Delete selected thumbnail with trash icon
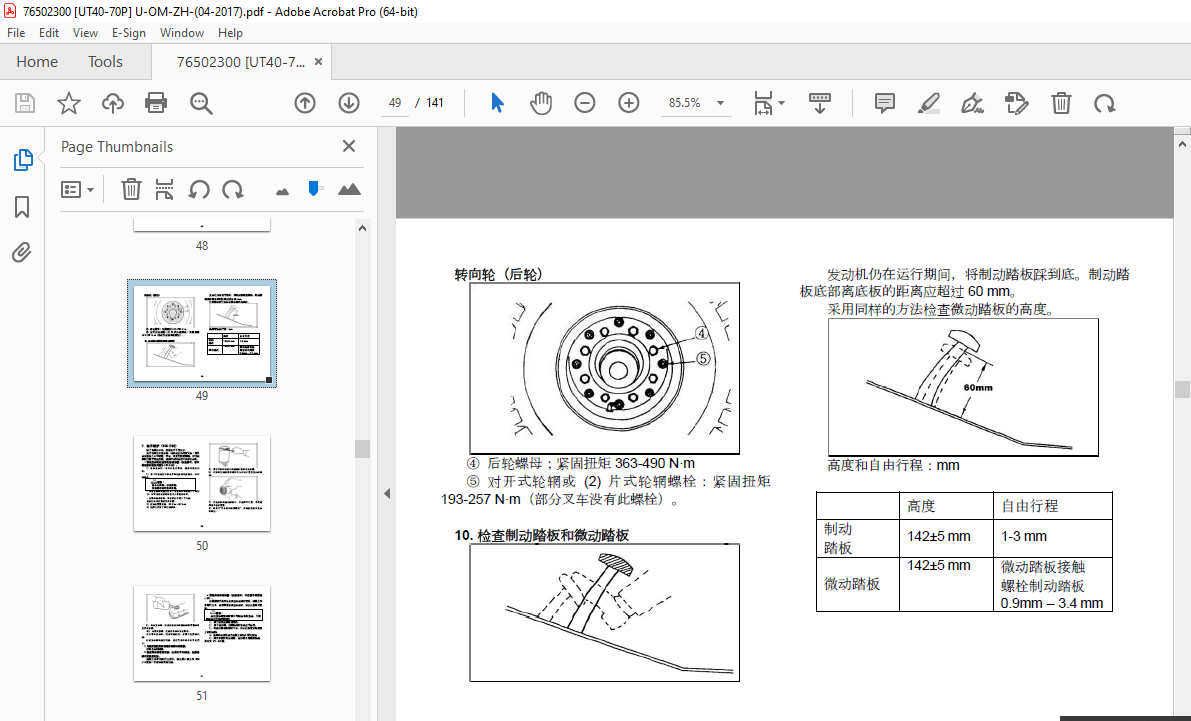Image resolution: width=1191 pixels, height=721 pixels. coord(131,189)
